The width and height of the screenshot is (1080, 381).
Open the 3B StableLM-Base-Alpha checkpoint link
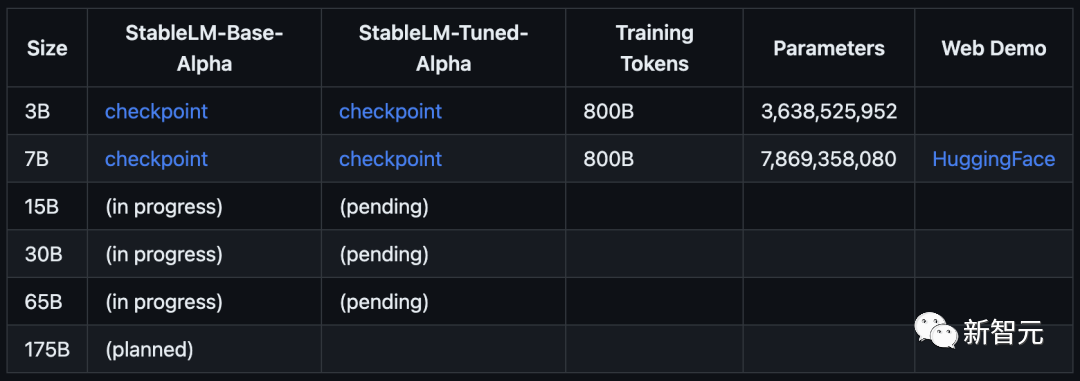(x=156, y=111)
